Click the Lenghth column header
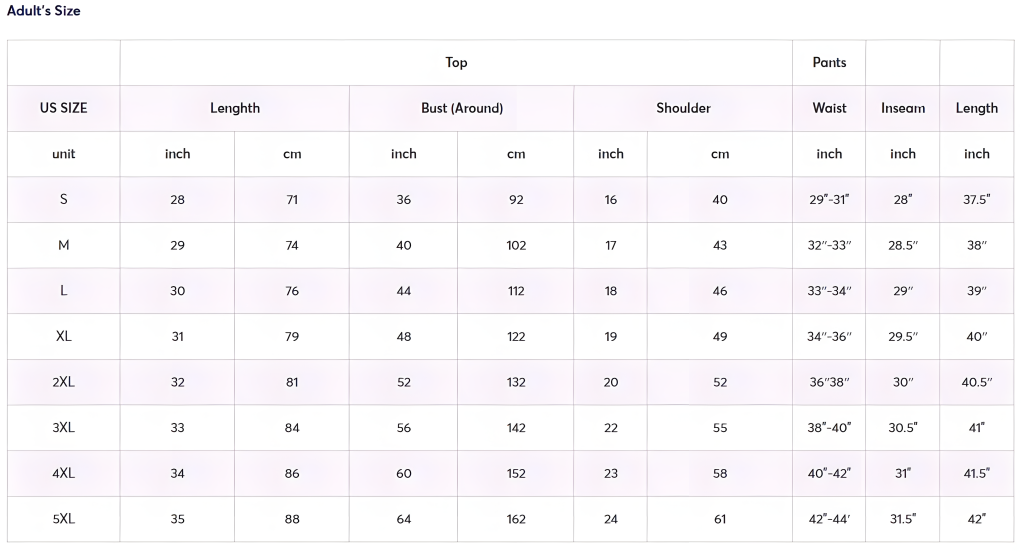Viewport: 1024px width, 551px height. point(234,108)
